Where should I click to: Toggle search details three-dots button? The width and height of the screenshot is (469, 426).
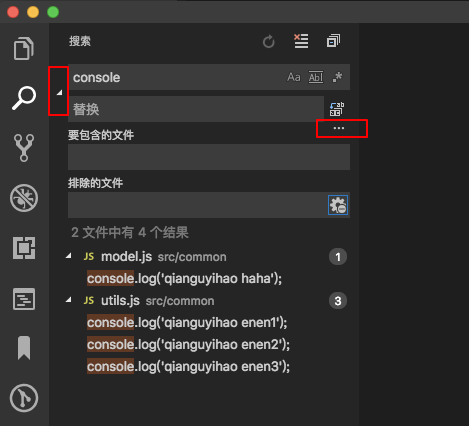pyautogui.click(x=339, y=128)
